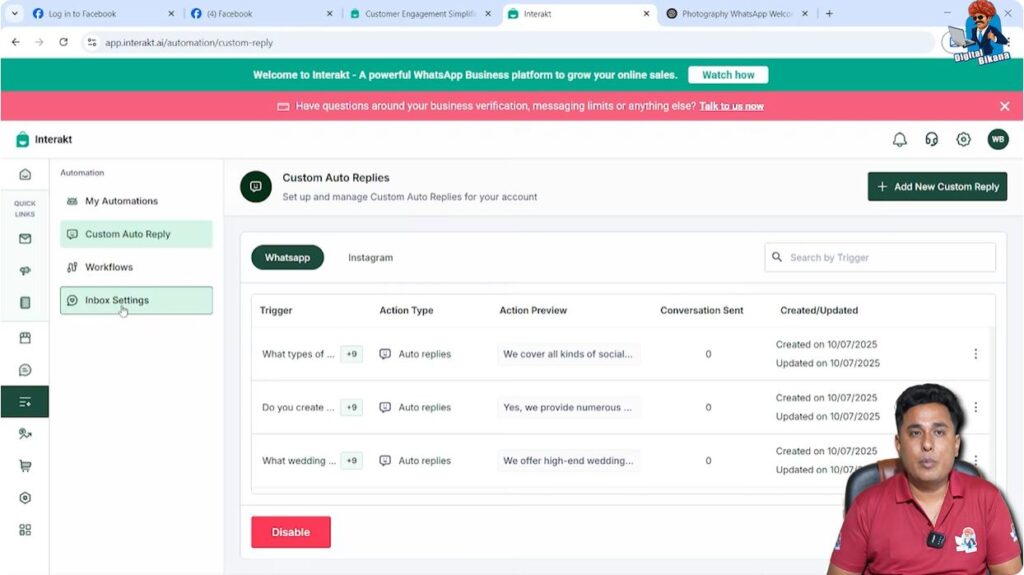Open the notifications bell icon
The width and height of the screenshot is (1024, 575).
[899, 139]
